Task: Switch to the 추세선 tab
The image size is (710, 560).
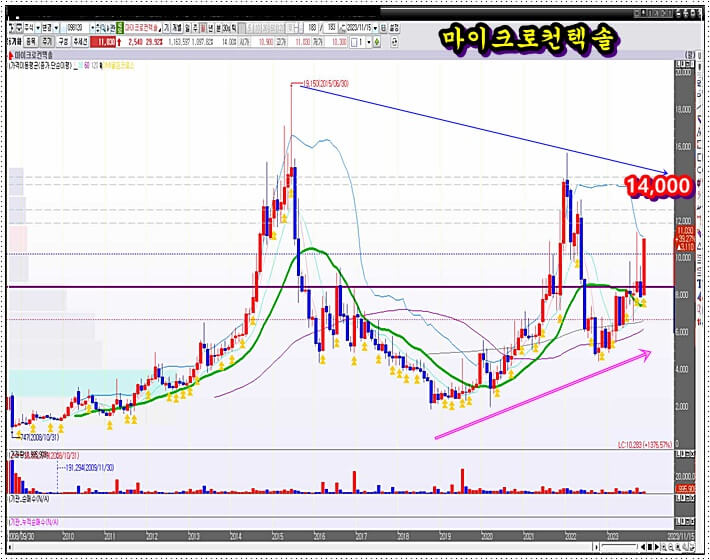Action: [81, 42]
